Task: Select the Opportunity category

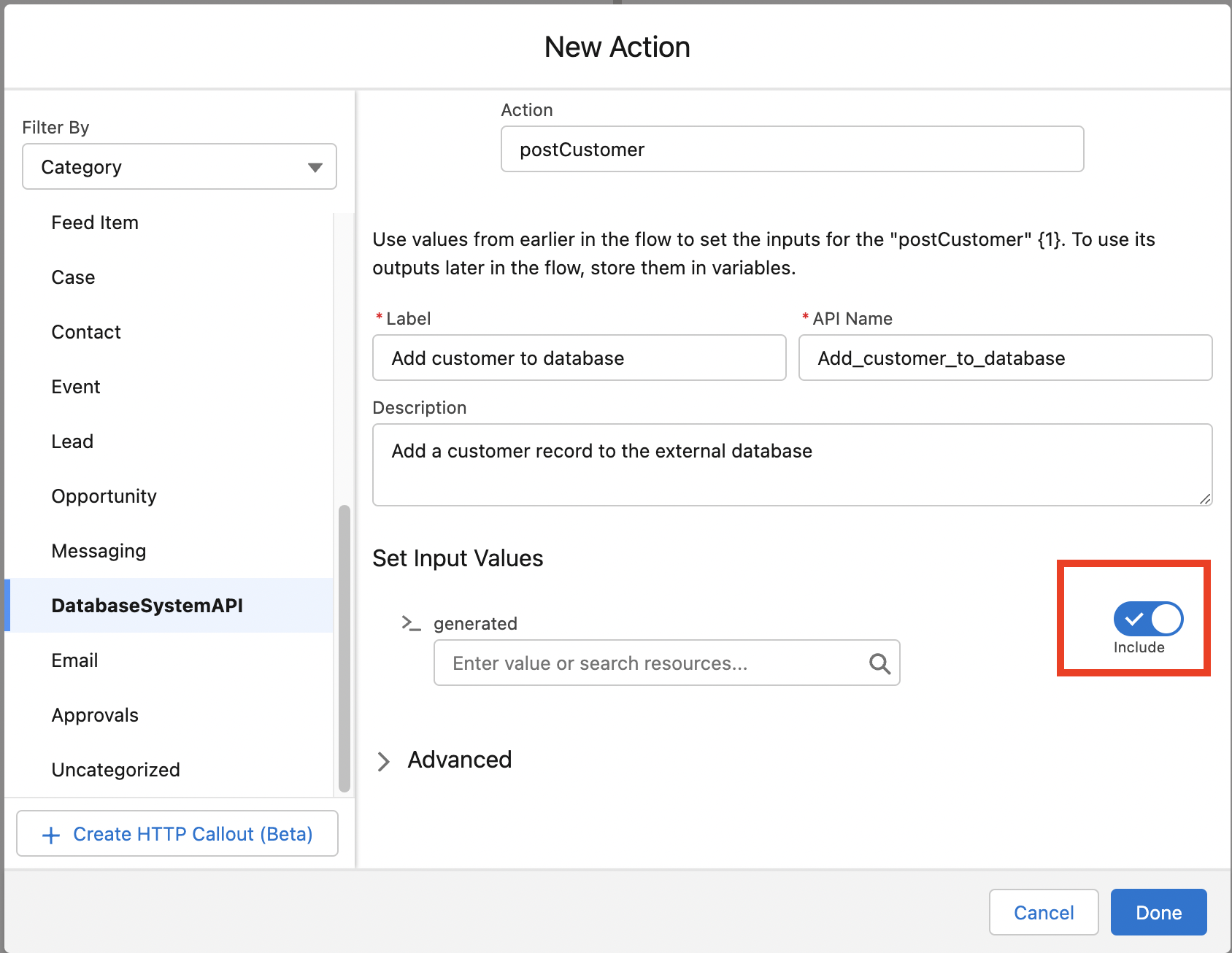Action: point(104,495)
